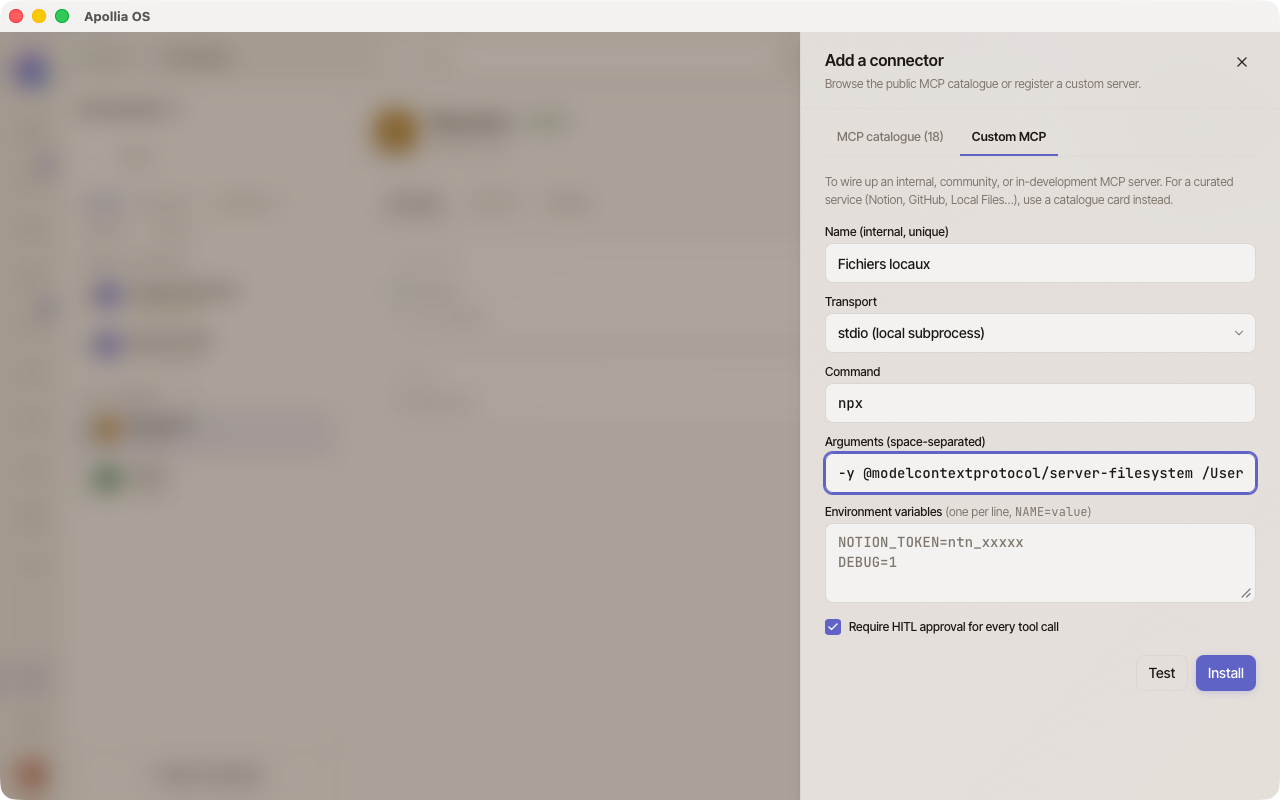Click the Add a connector heading
Viewport: 1280px width, 800px height.
[884, 61]
